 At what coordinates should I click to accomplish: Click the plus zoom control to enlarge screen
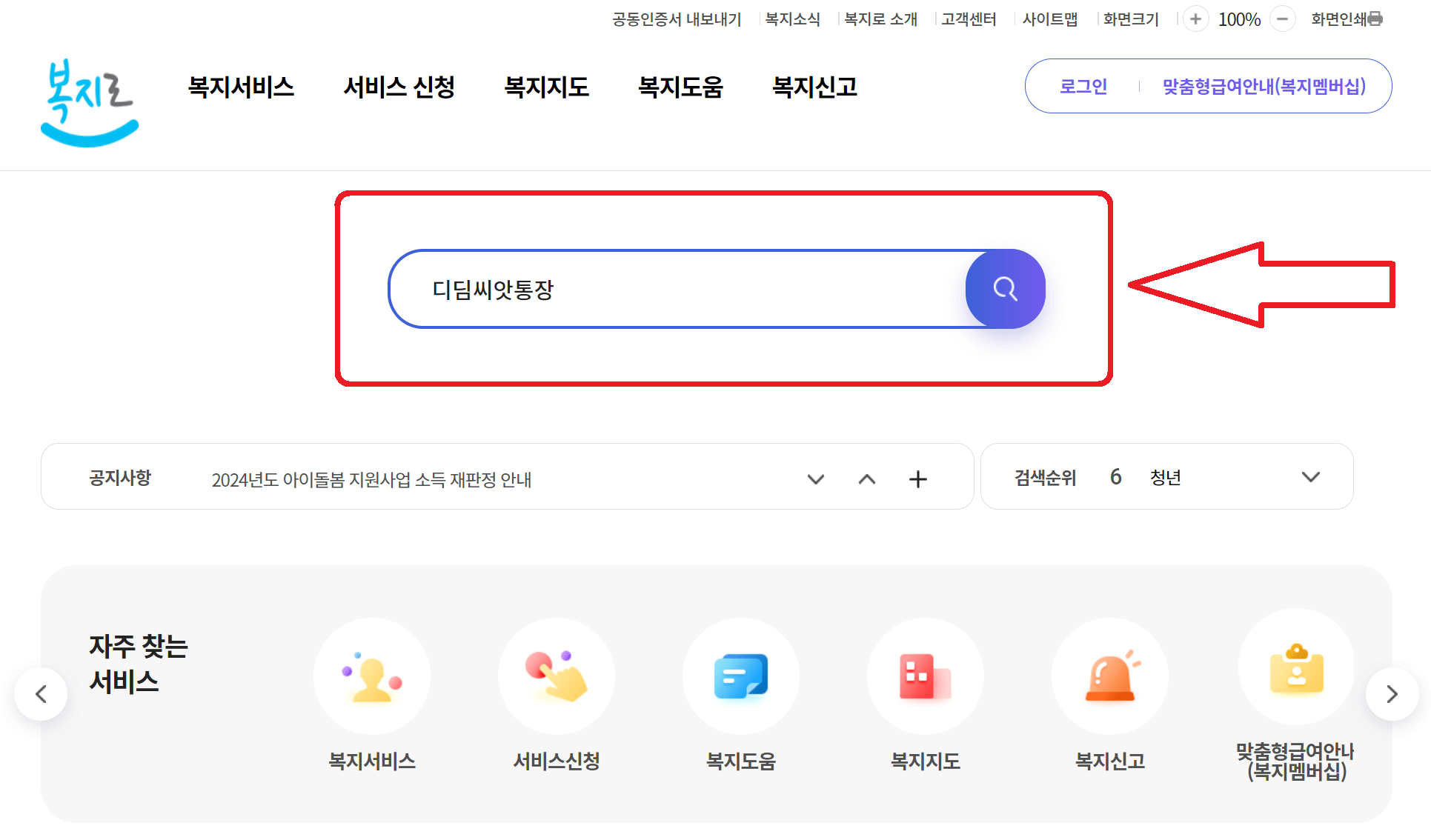[x=1195, y=19]
